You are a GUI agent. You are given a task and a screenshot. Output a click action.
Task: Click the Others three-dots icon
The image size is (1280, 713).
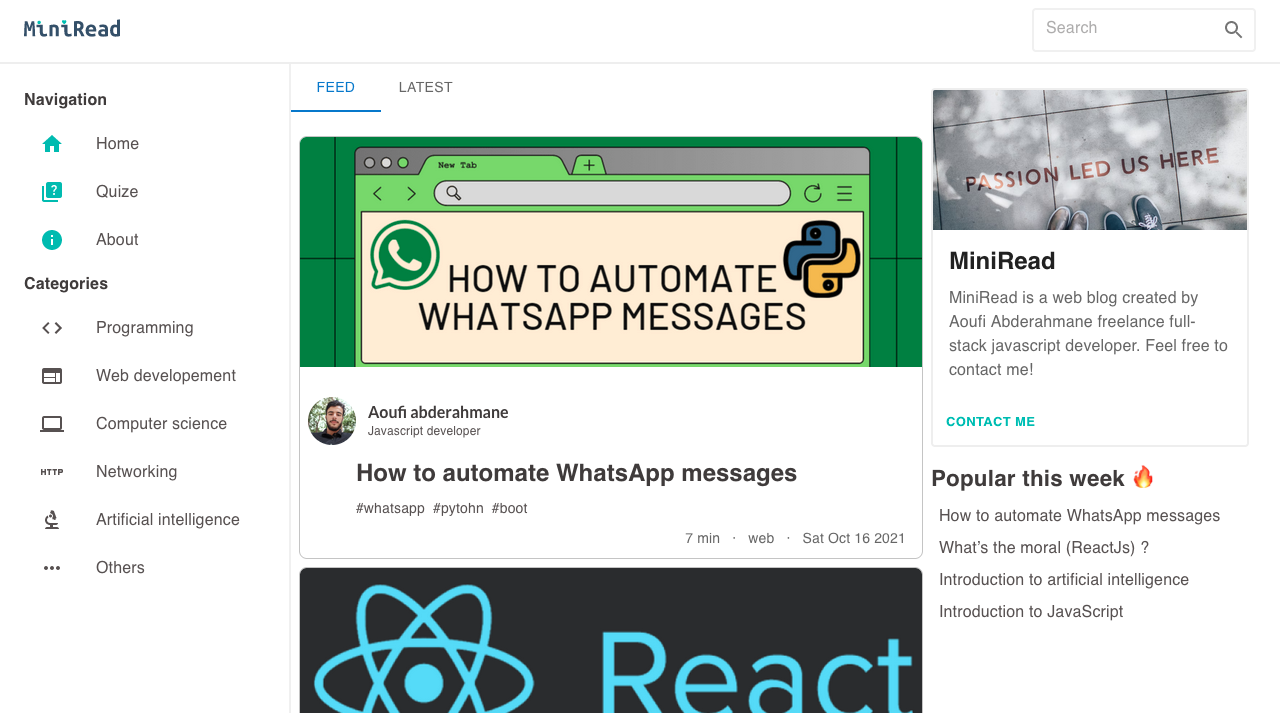52,568
